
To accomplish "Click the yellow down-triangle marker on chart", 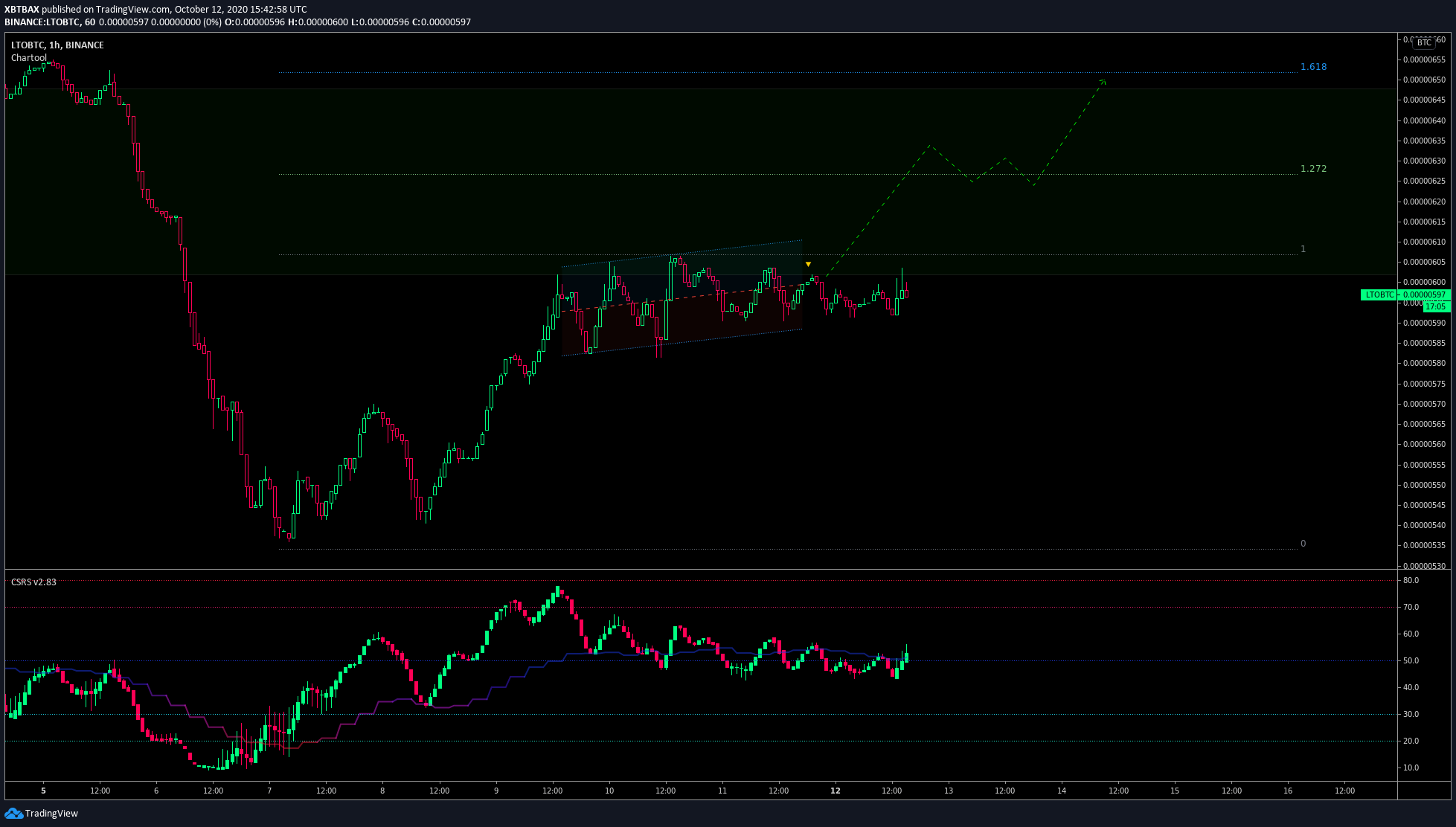I will tap(808, 264).
